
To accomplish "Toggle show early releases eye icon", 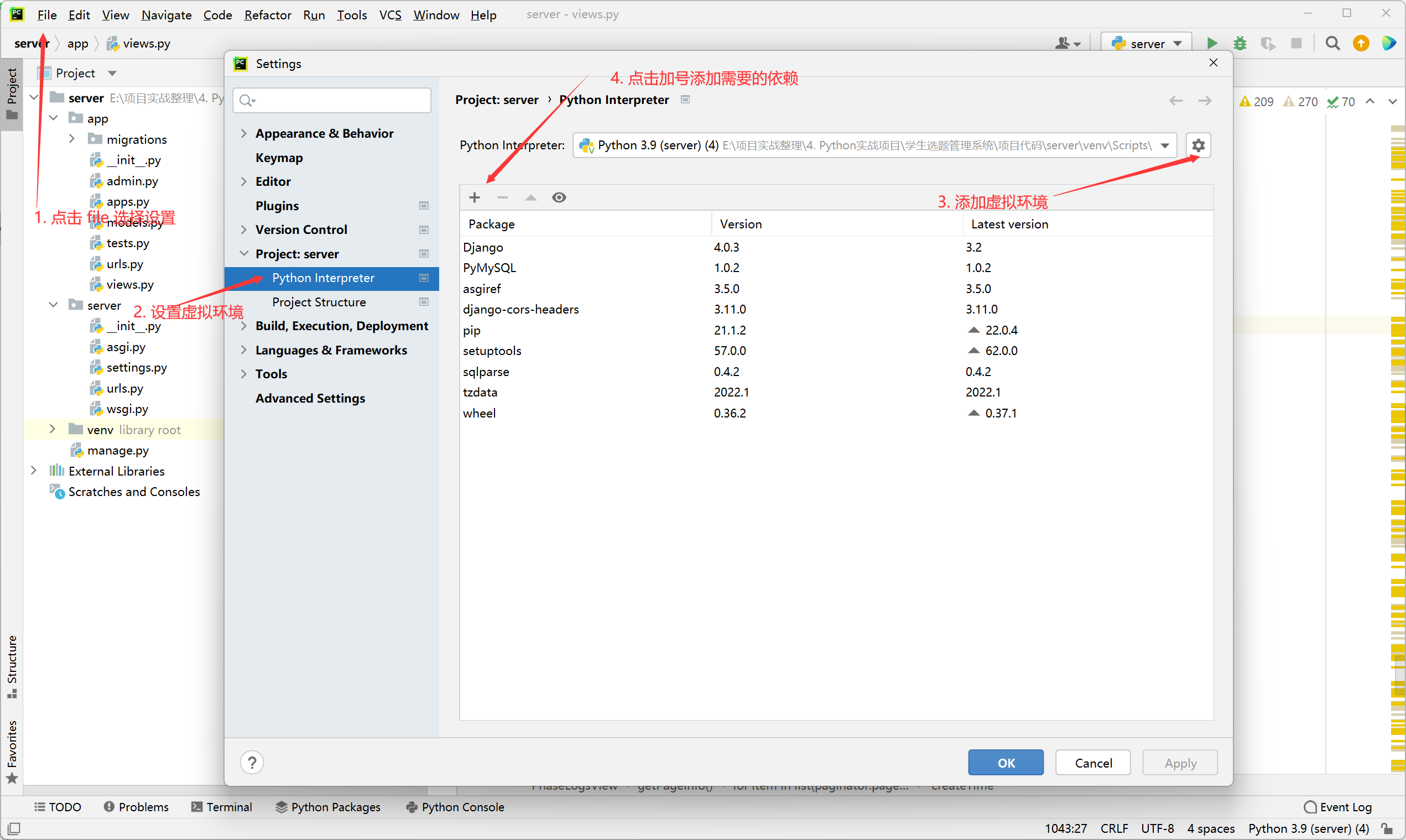I will click(x=559, y=197).
